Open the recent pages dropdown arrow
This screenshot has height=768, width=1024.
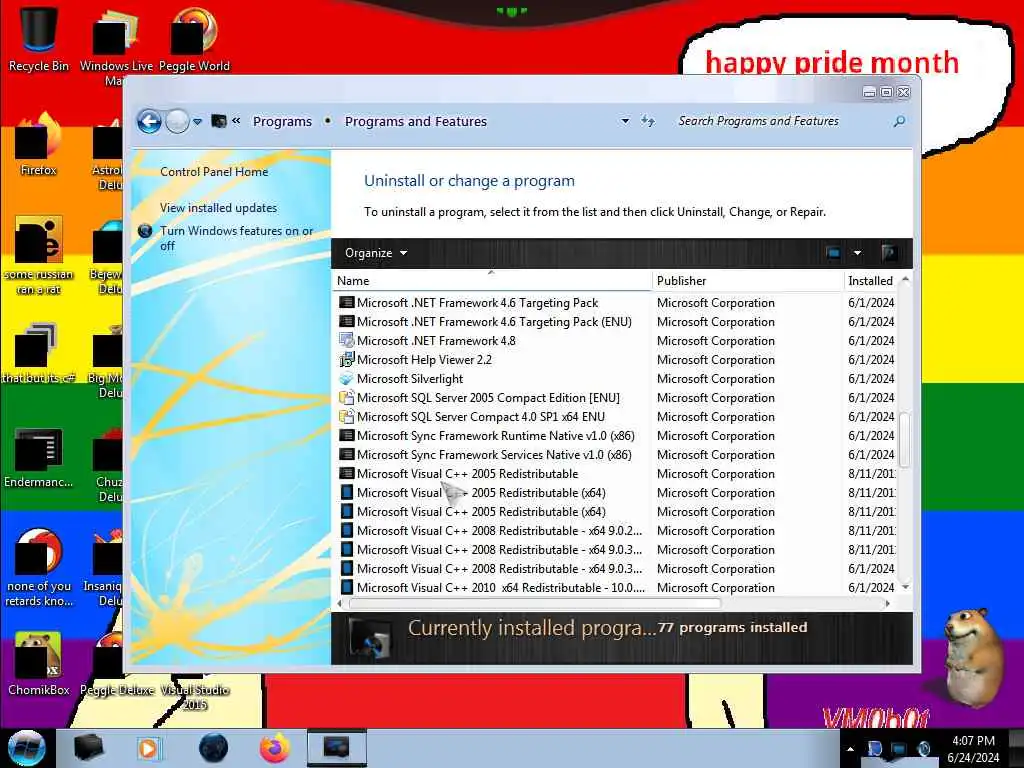point(197,121)
